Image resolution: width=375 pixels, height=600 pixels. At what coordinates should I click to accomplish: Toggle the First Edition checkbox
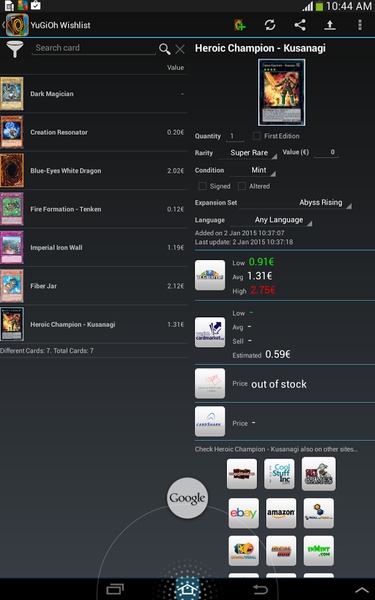(257, 136)
